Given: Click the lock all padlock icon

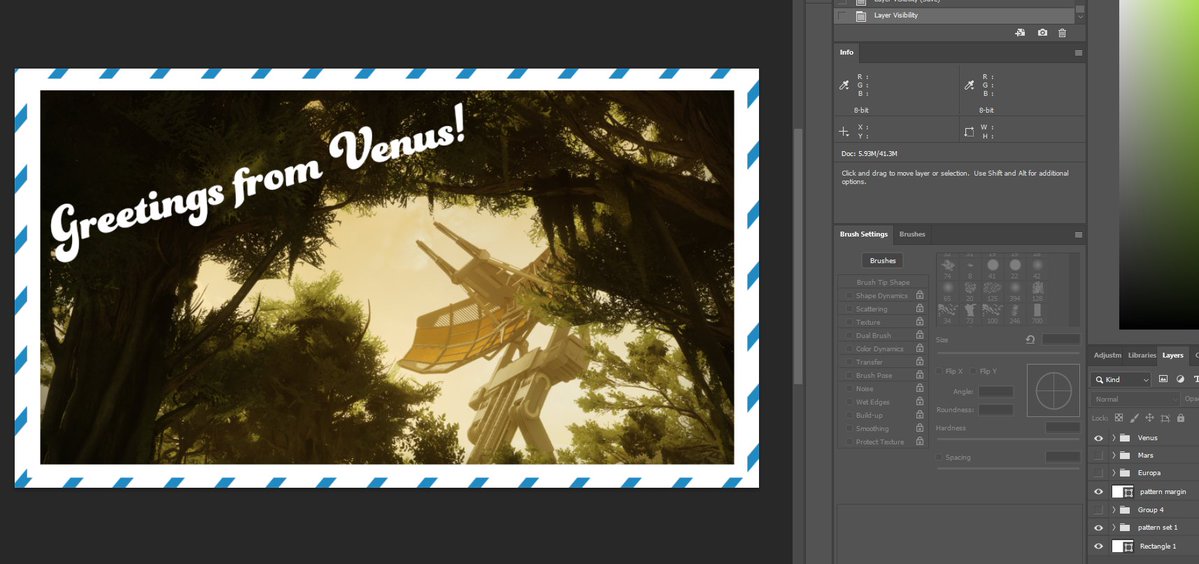Looking at the screenshot, I should [x=1181, y=418].
